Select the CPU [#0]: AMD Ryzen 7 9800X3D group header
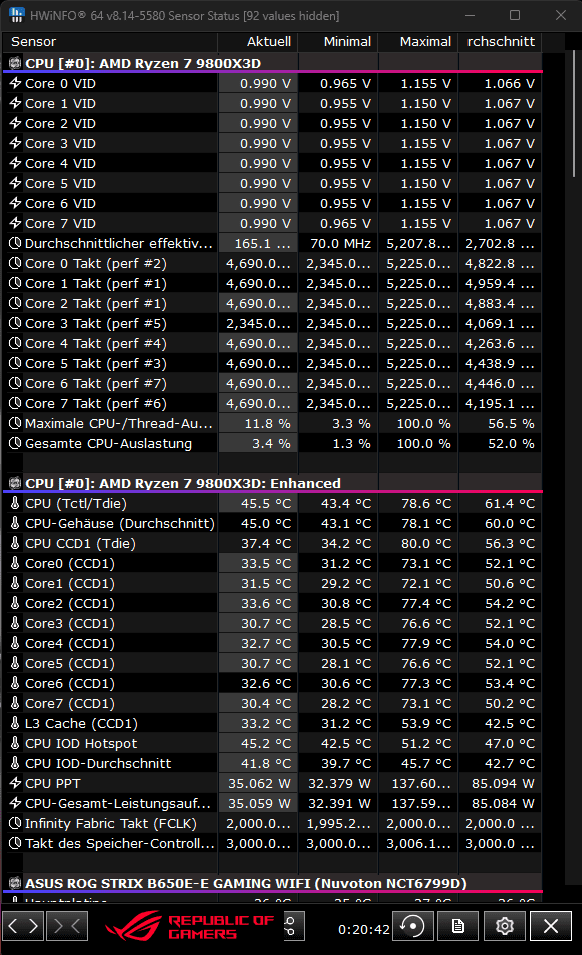The height and width of the screenshot is (955, 582). 143,63
